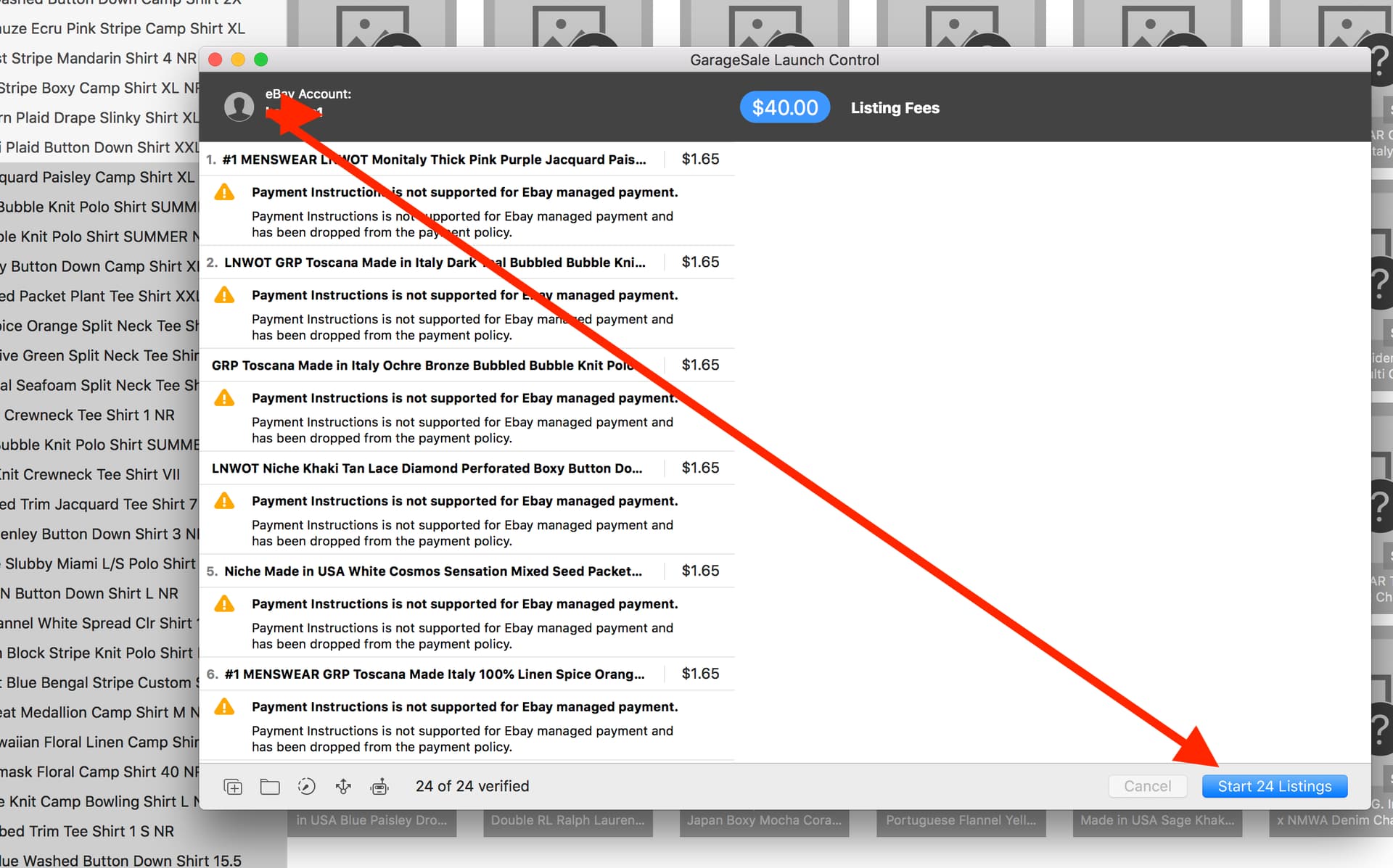Image resolution: width=1393 pixels, height=868 pixels.
Task: Select 'Knit Camp Bowling Shirt L' in background list
Action: pos(99,801)
